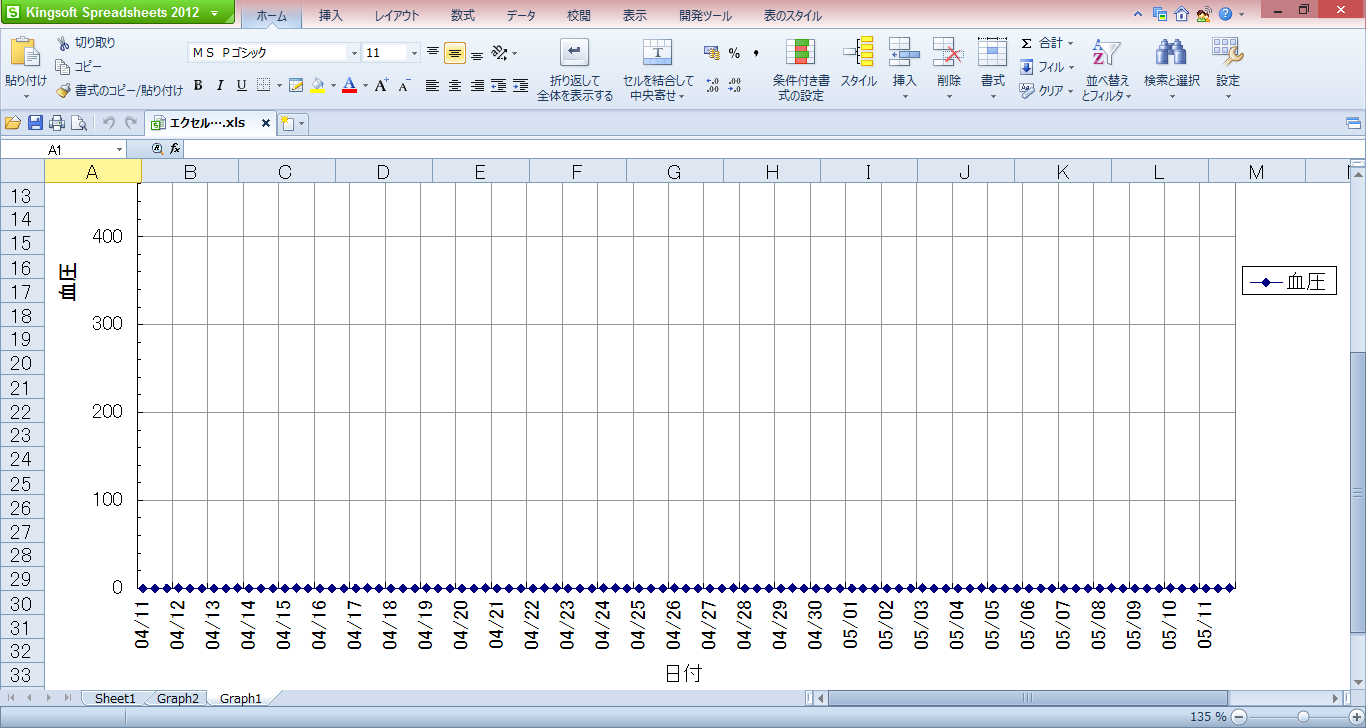The height and width of the screenshot is (728, 1366).
Task: Click the Wrap Text (折り返して全体を表示する) icon
Action: click(x=575, y=53)
